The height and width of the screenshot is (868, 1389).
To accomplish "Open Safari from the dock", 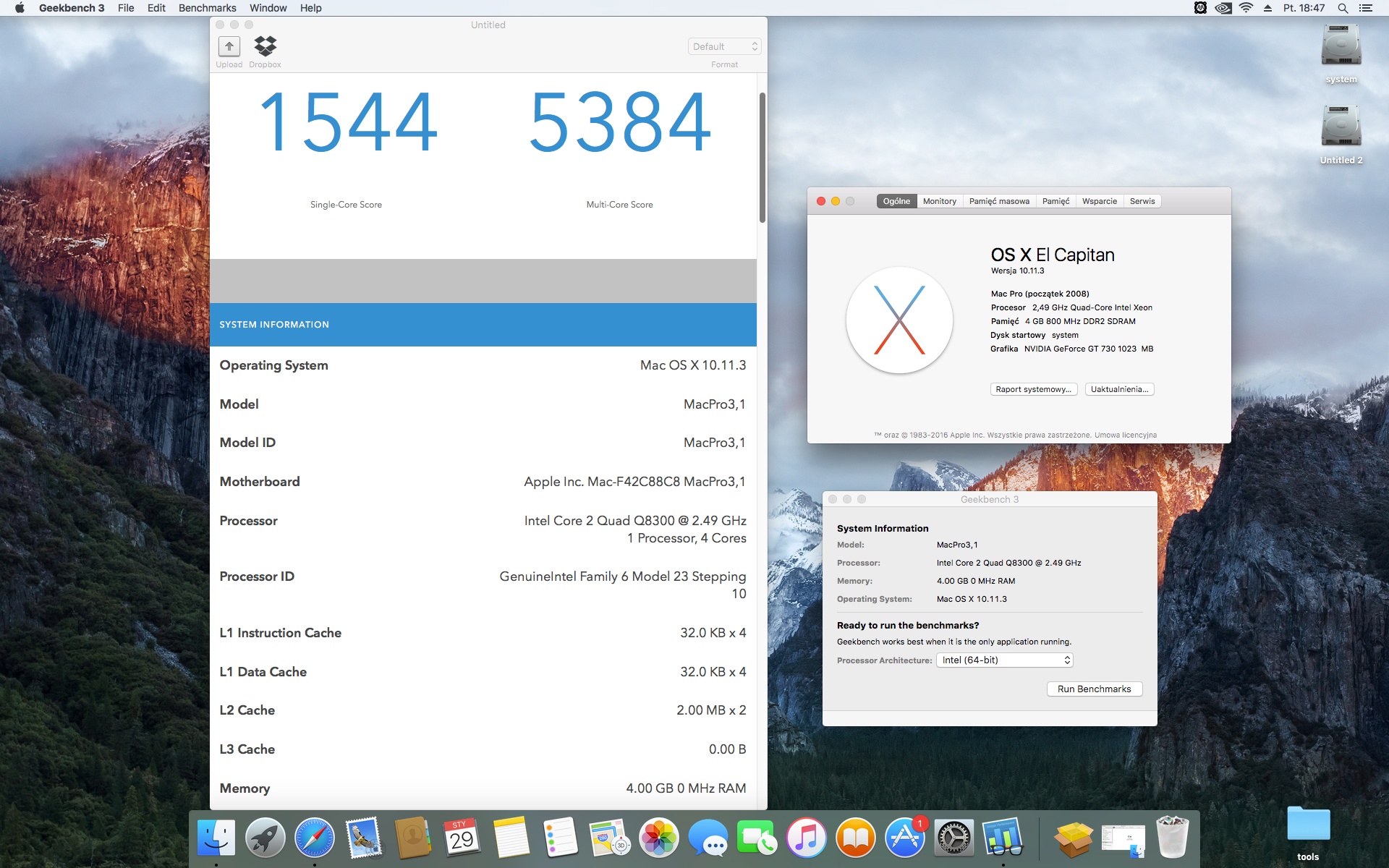I will pos(315,838).
